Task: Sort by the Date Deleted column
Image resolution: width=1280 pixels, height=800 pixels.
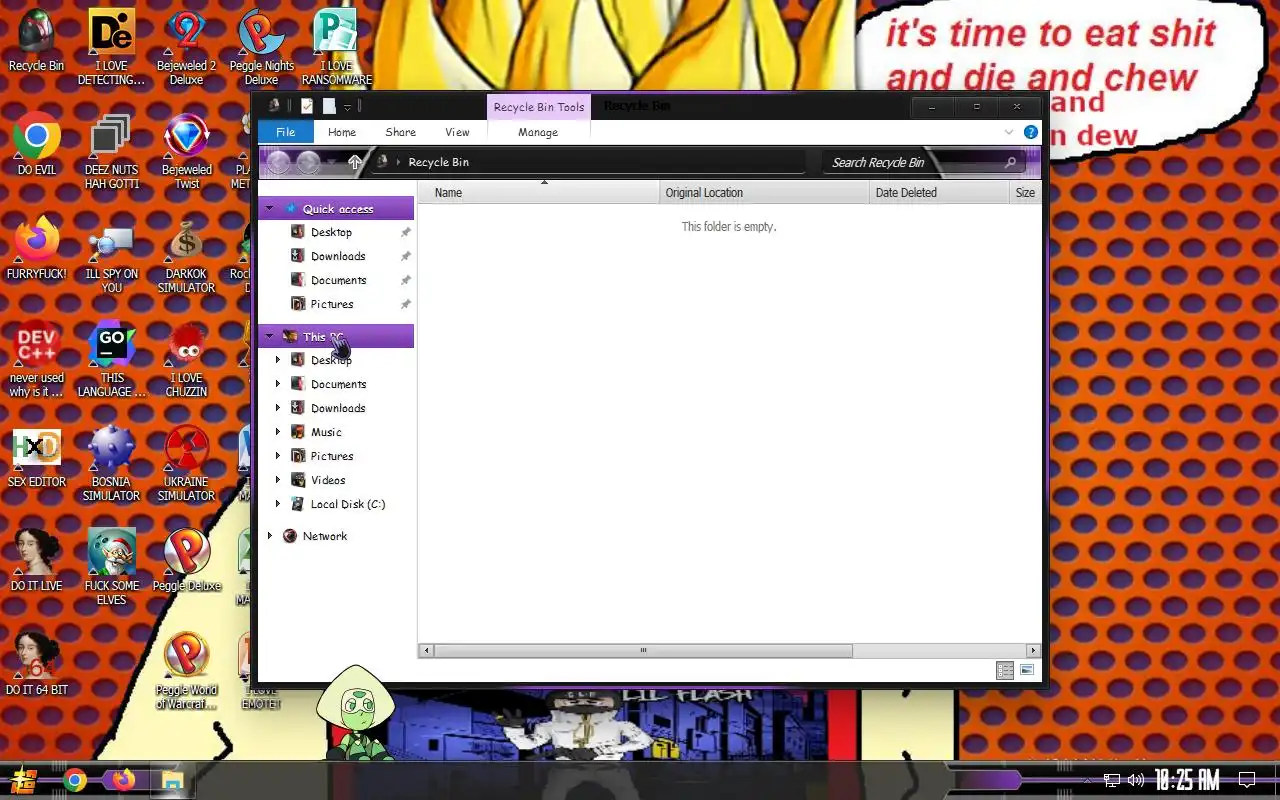Action: (940, 193)
